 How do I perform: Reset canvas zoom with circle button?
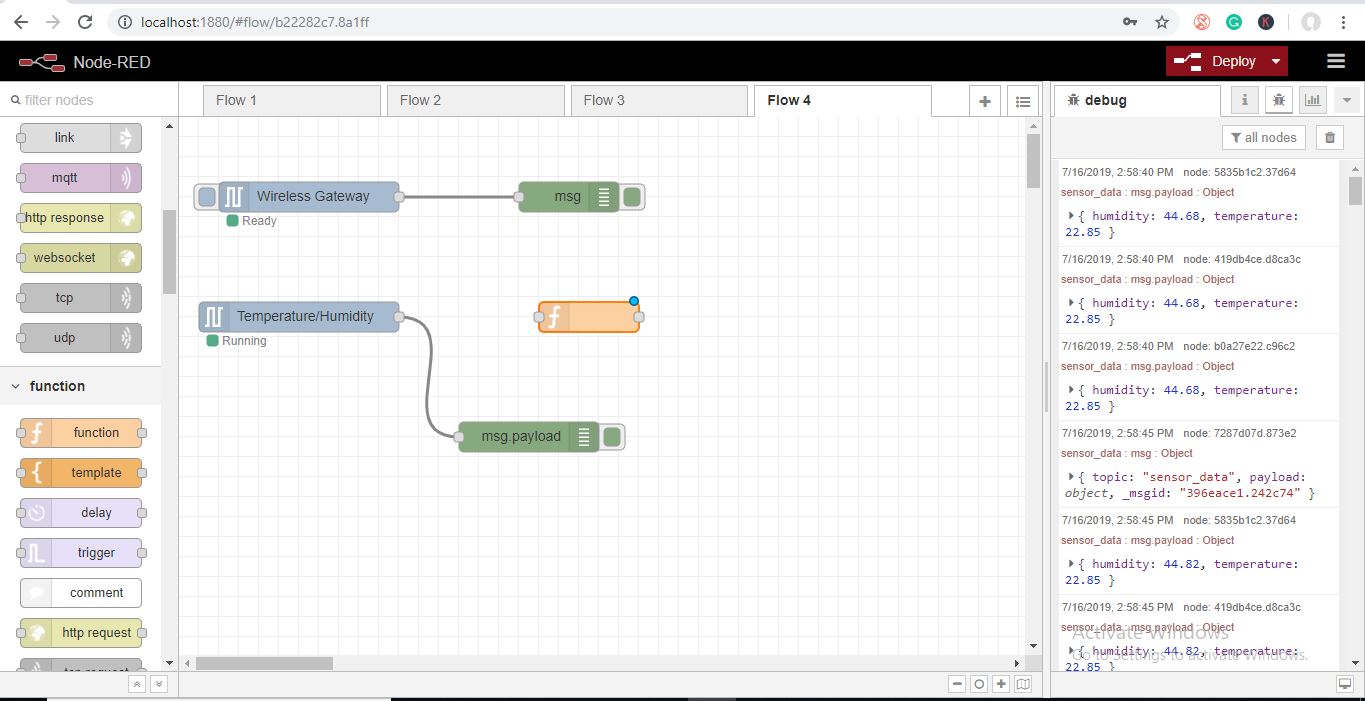coord(979,684)
